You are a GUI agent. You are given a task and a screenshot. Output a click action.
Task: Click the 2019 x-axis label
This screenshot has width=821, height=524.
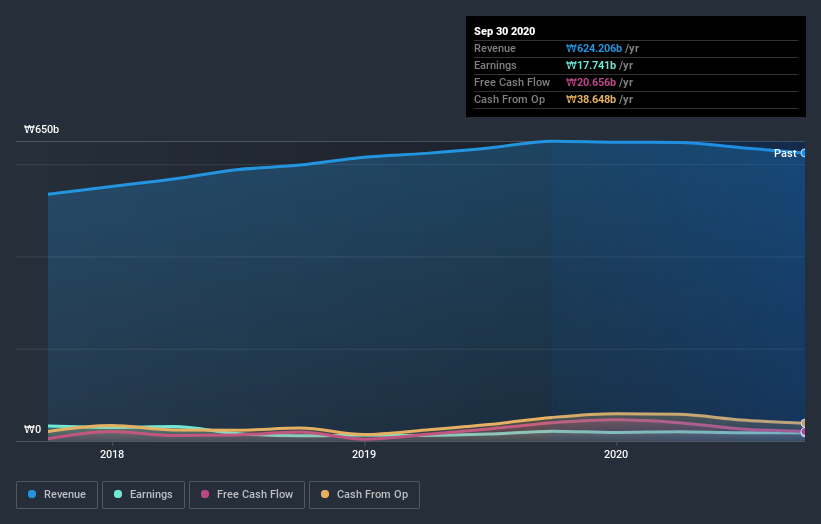pos(364,454)
